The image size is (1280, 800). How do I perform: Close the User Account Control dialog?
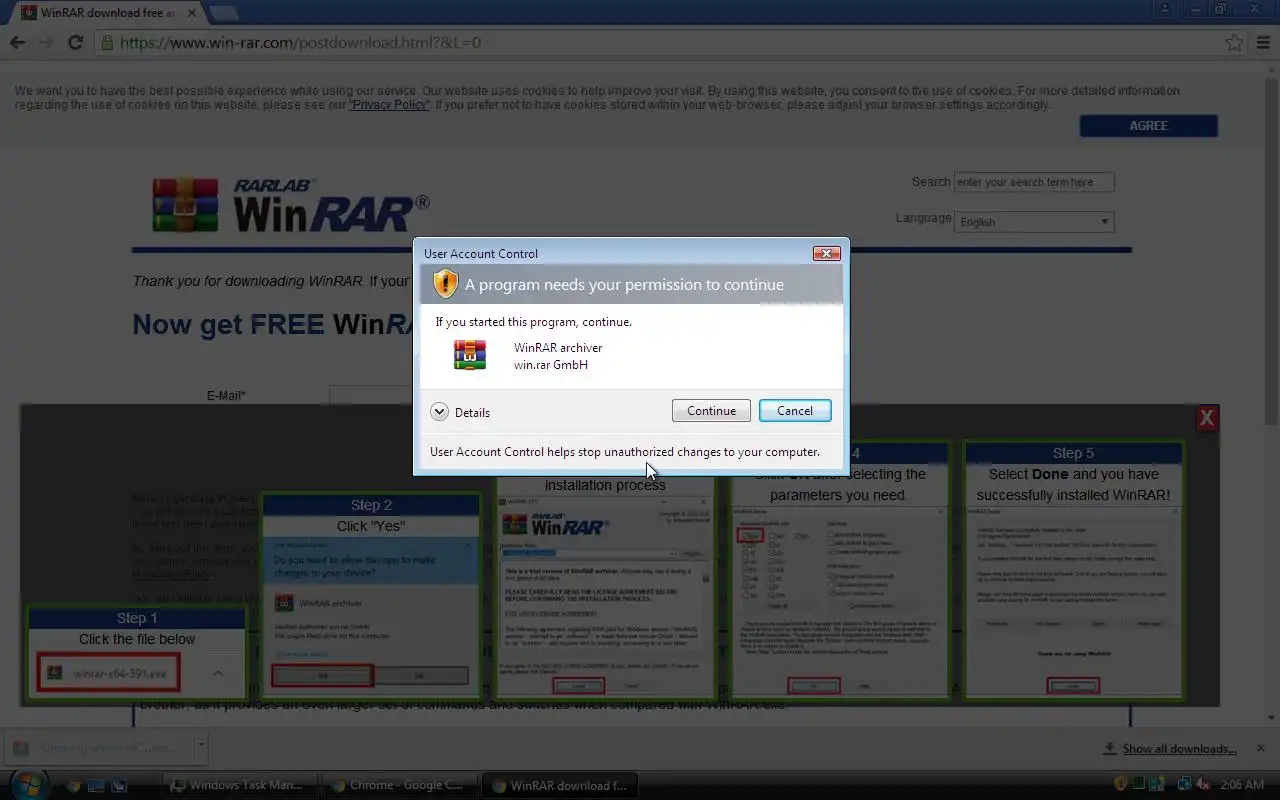tap(826, 253)
